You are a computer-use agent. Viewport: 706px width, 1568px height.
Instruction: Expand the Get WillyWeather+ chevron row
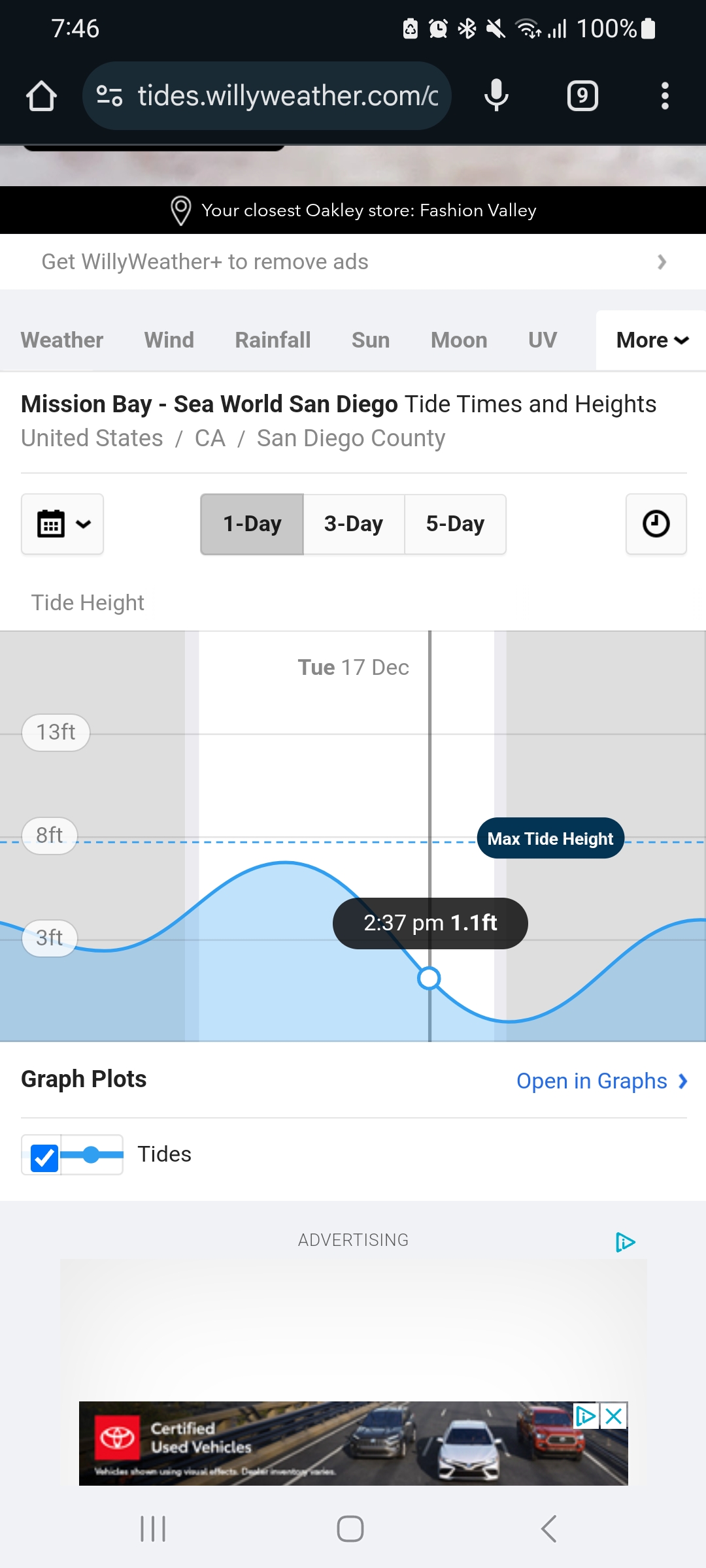(x=353, y=262)
